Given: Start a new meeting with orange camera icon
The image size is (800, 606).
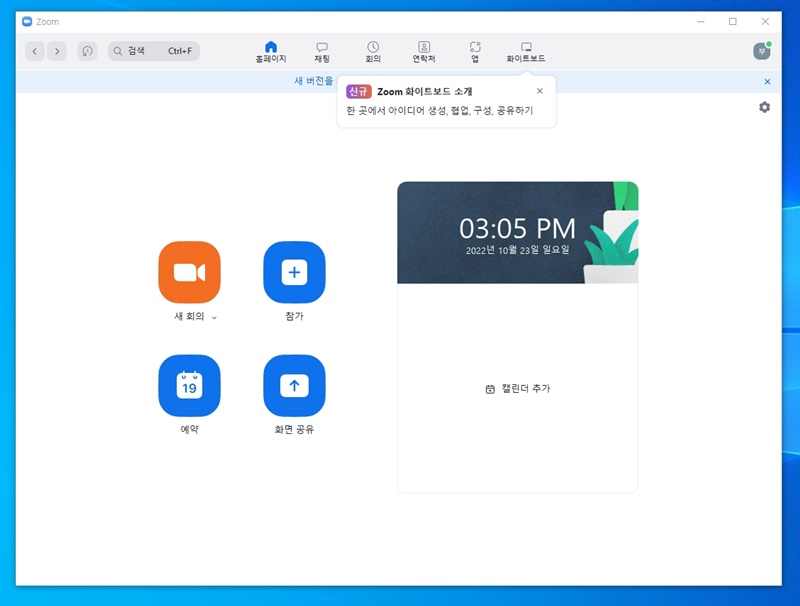Looking at the screenshot, I should pyautogui.click(x=189, y=272).
